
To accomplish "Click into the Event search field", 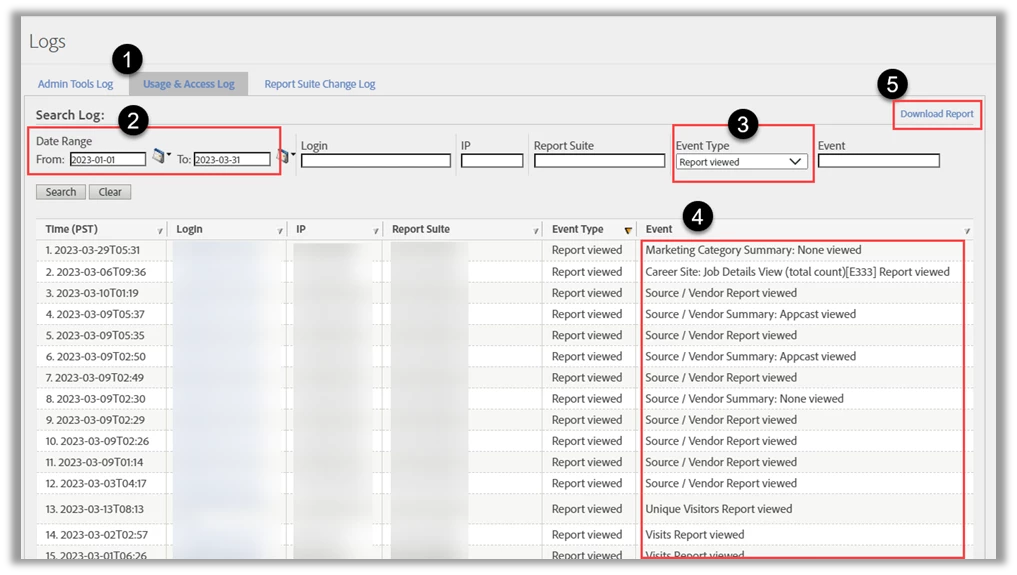I will pos(879,161).
